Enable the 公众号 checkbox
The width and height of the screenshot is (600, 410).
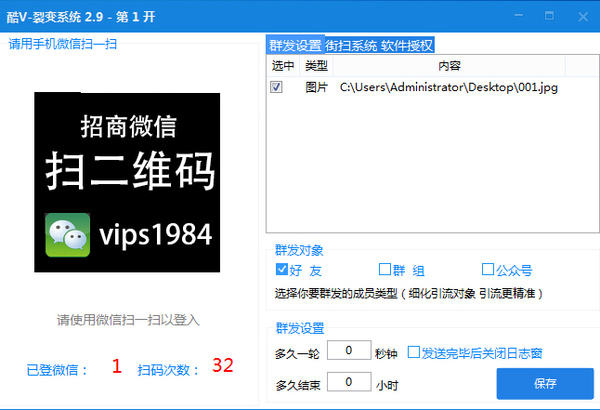click(x=488, y=270)
